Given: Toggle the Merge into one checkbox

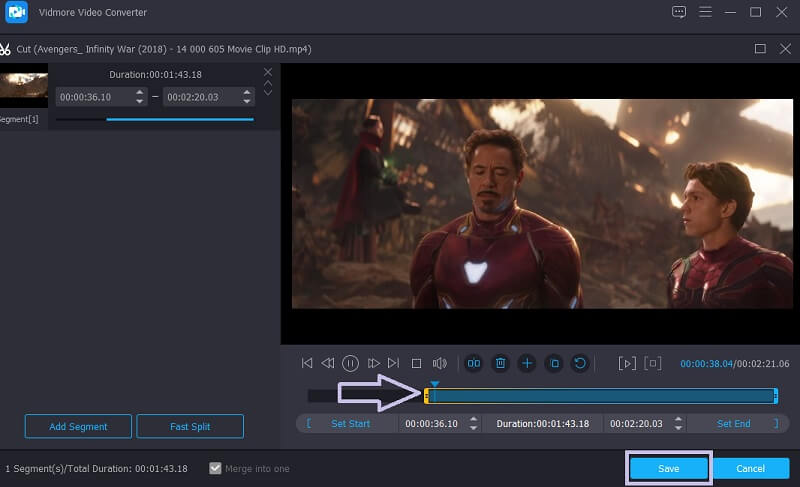Looking at the screenshot, I should 215,468.
